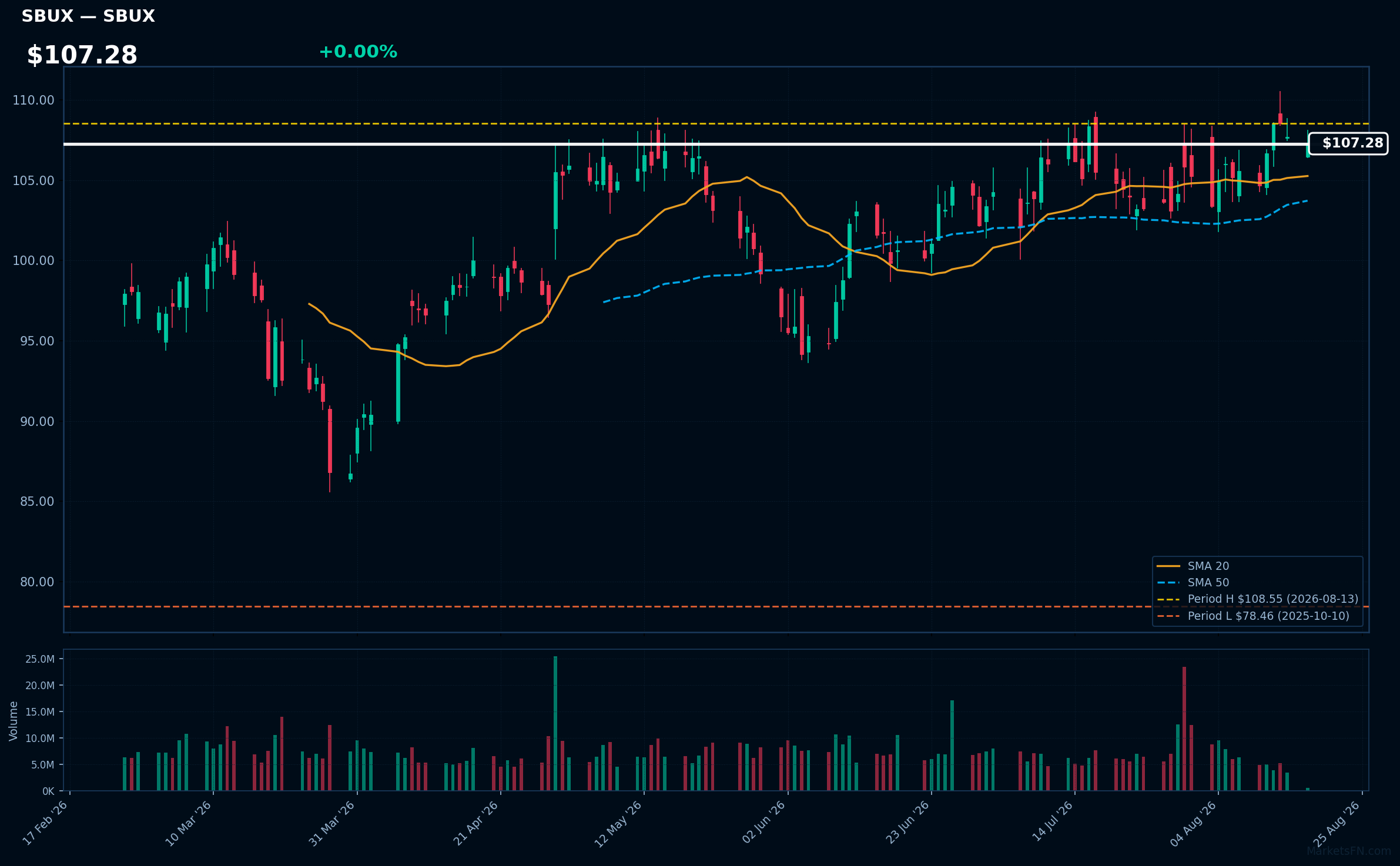Click the 0K volume axis label
1400x866 pixels.
coord(48,791)
